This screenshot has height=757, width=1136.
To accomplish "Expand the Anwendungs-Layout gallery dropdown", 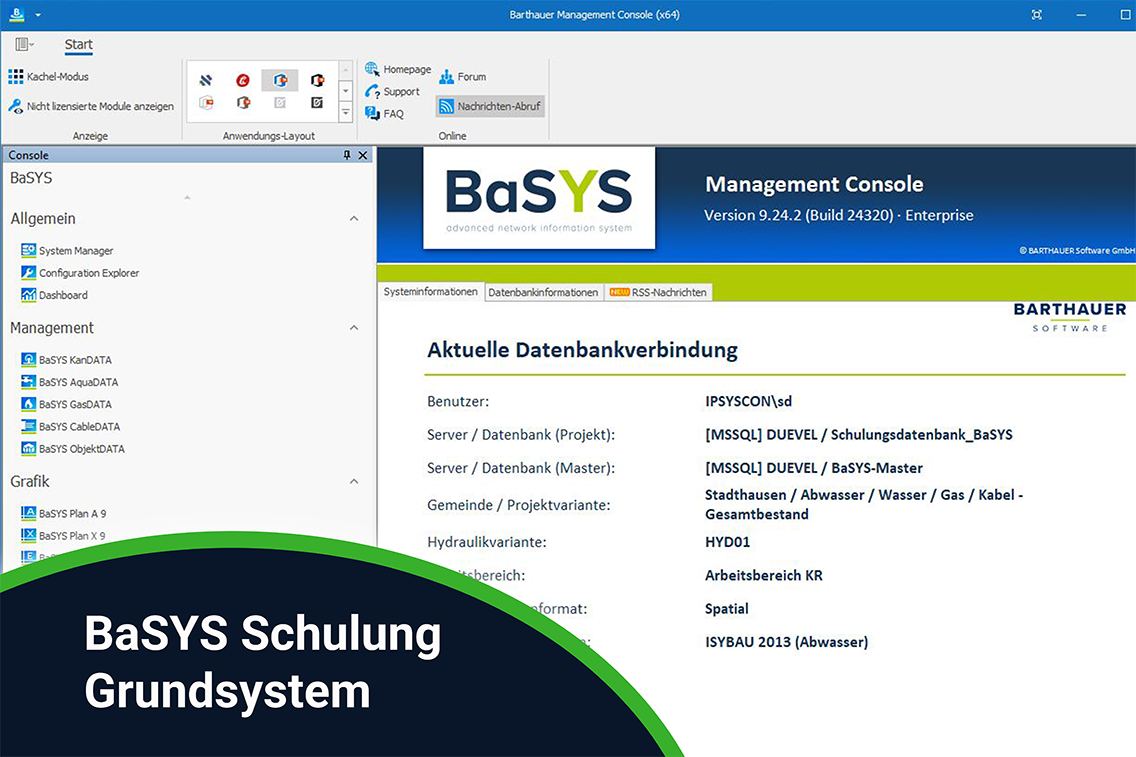I will point(345,113).
